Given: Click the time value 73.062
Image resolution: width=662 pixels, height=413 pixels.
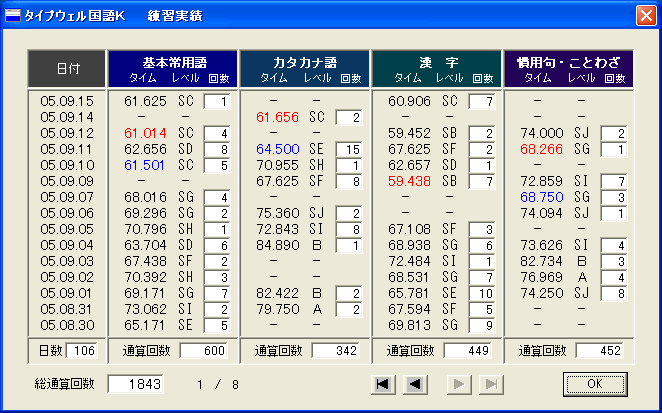Looking at the screenshot, I should pos(145,310).
